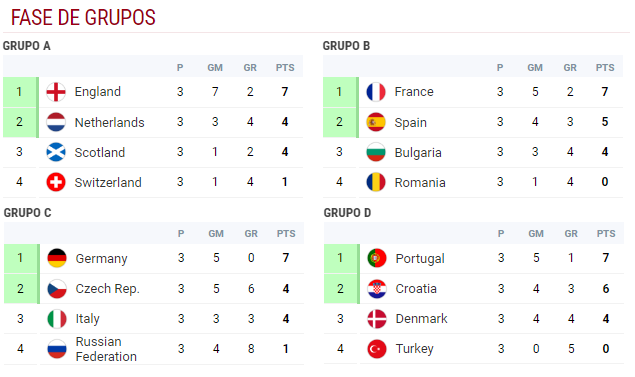Click the Turkey flag icon
The image size is (635, 377).
click(x=377, y=349)
